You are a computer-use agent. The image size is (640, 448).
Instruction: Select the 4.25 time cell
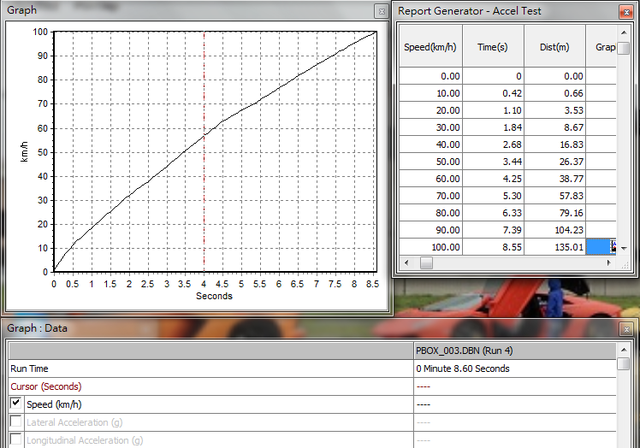tap(493, 179)
